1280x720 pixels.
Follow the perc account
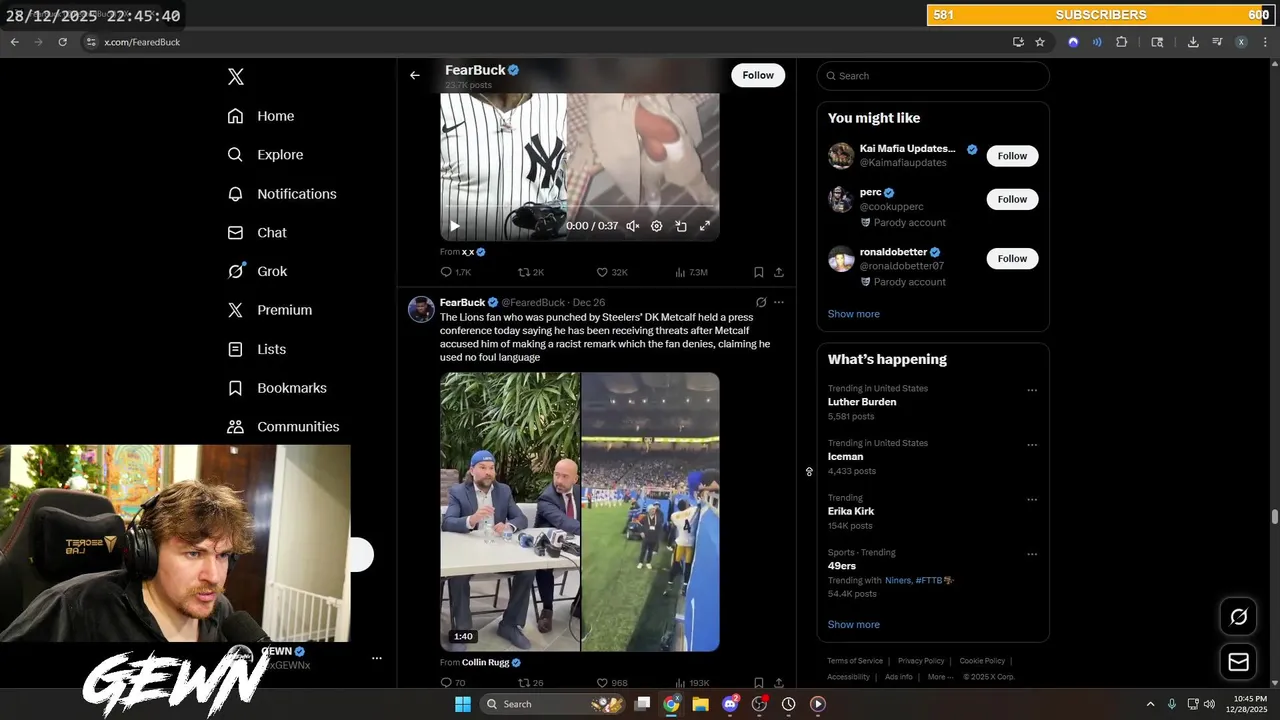coord(1012,199)
